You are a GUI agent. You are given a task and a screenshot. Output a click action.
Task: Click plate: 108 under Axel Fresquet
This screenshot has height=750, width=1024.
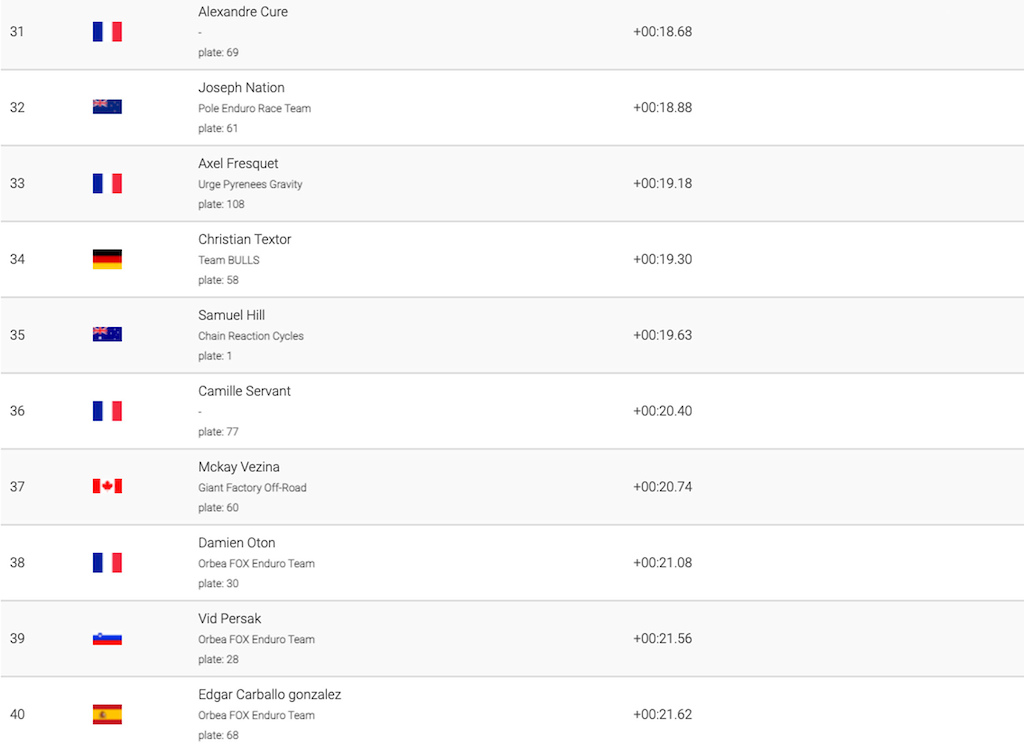point(221,204)
